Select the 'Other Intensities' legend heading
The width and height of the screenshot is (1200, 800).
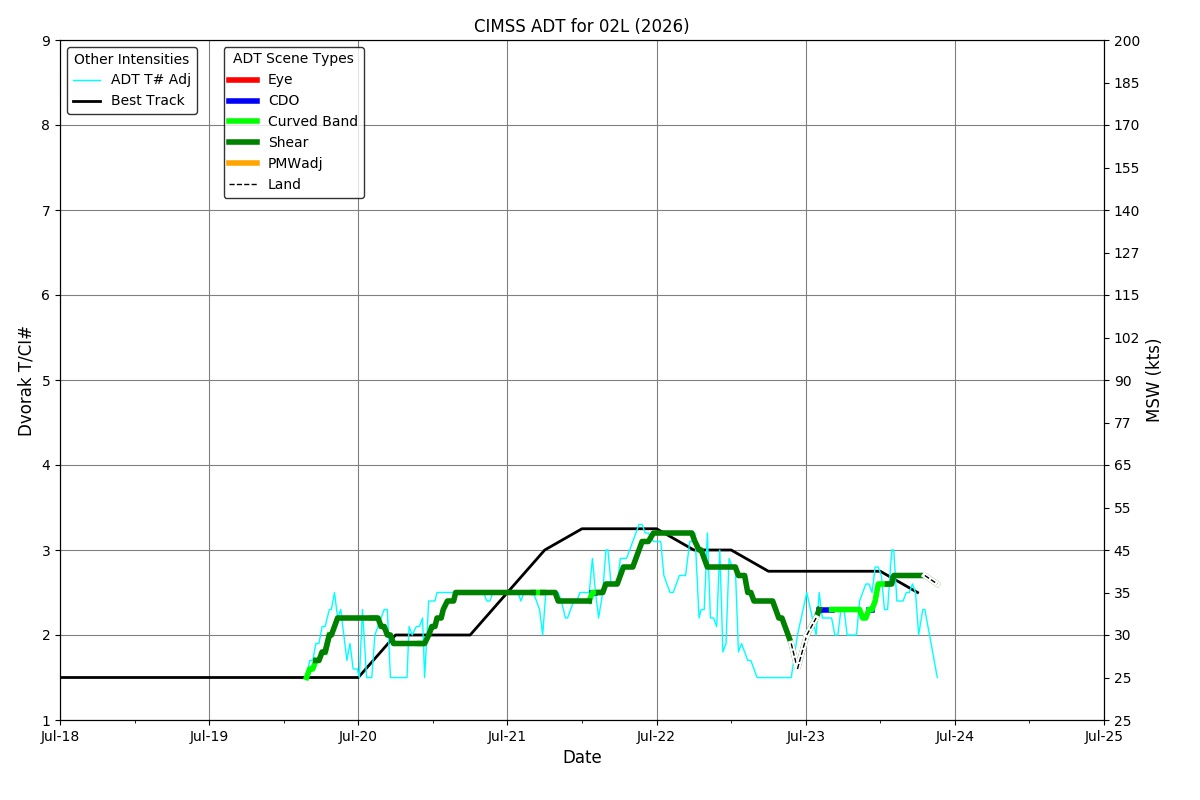tap(131, 59)
